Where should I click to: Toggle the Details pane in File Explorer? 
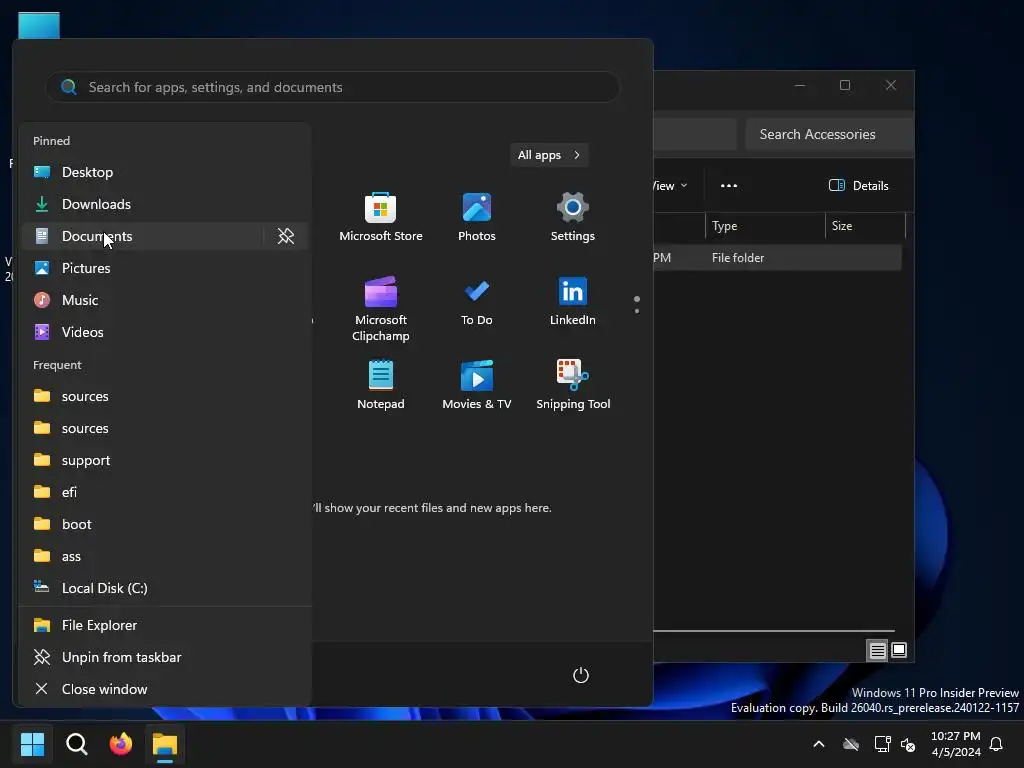point(858,185)
